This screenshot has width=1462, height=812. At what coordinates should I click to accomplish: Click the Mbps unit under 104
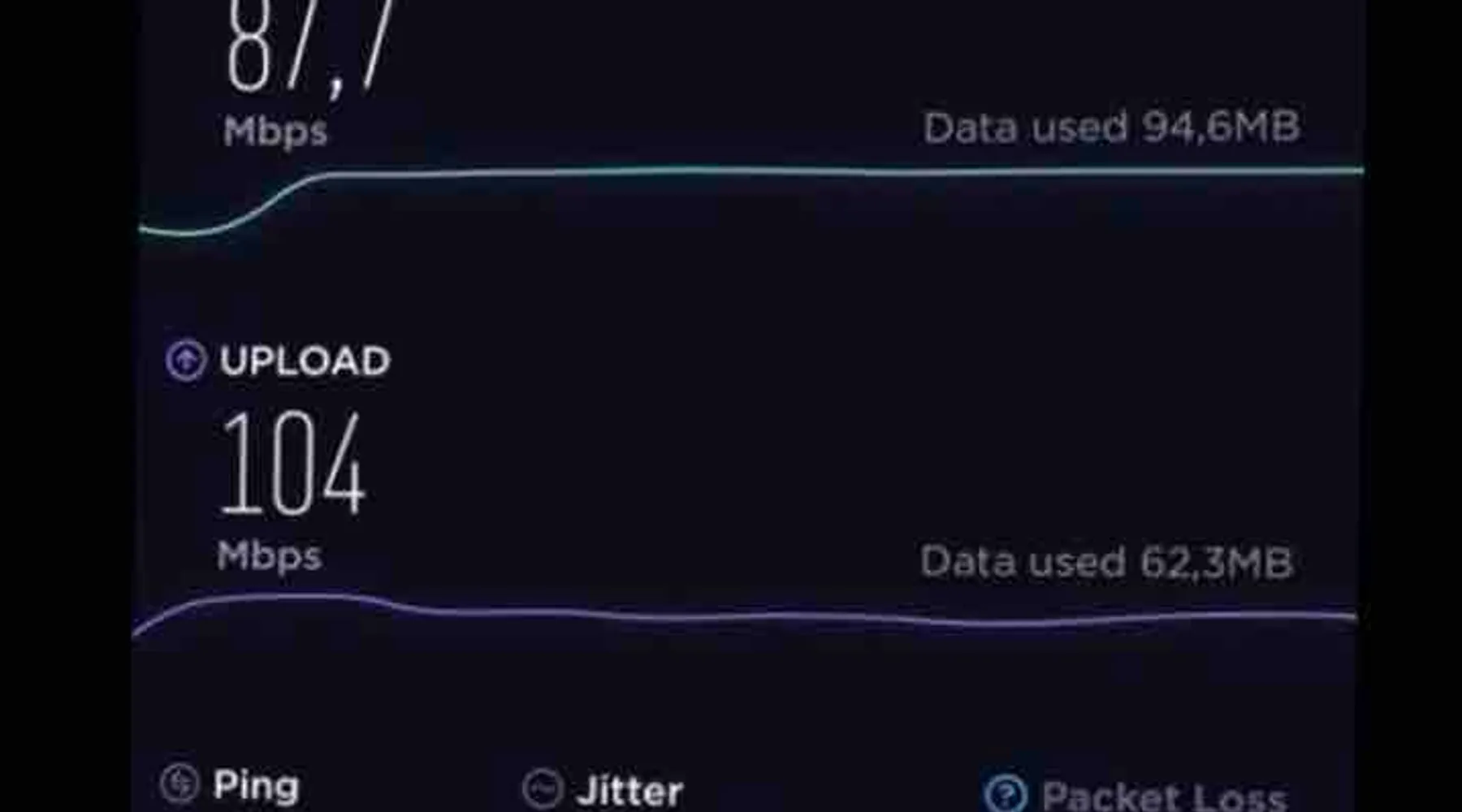click(x=270, y=556)
